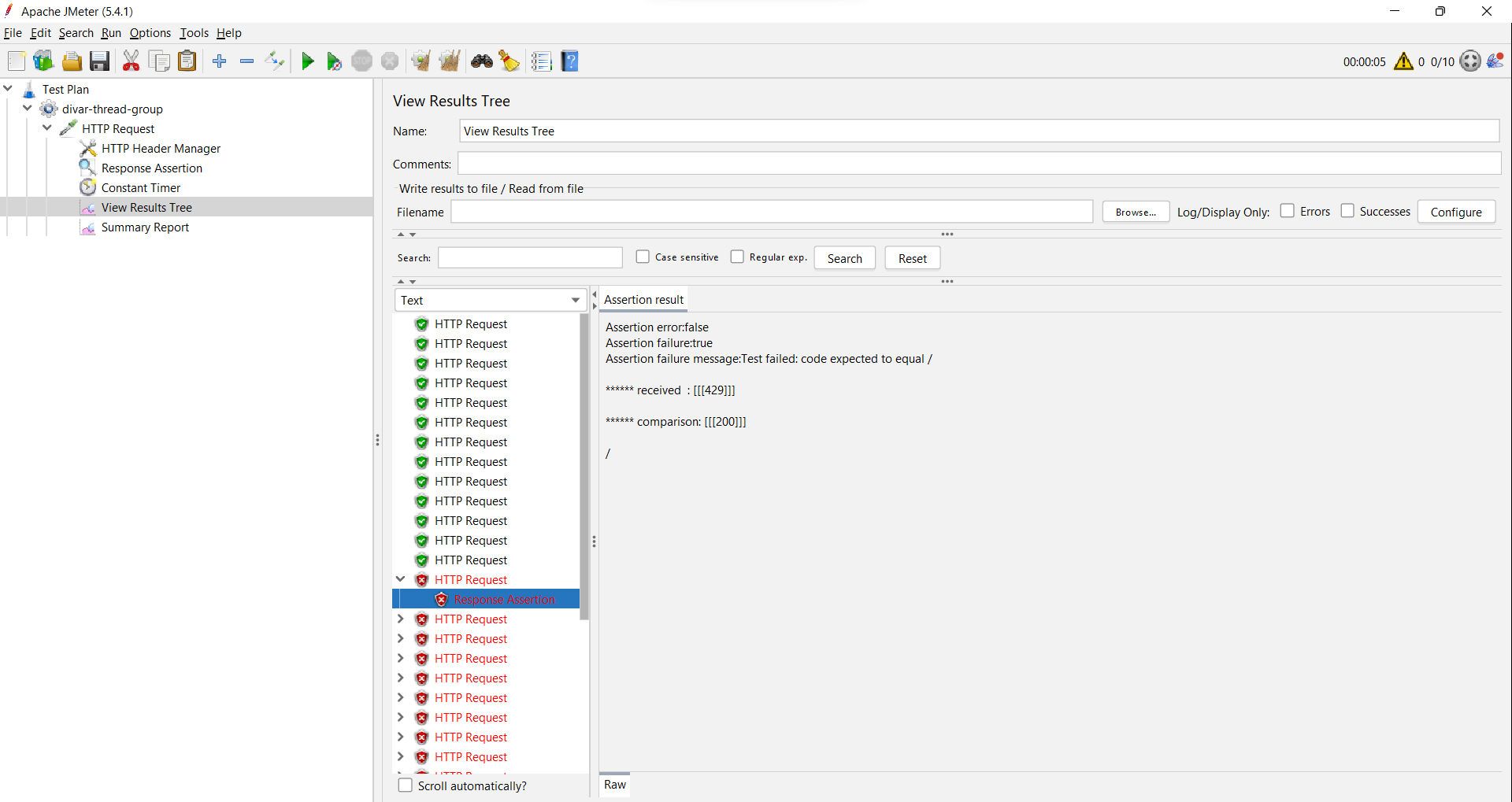Click the Reset Search brush icon
Viewport: 1512px width, 802px height.
[x=510, y=61]
